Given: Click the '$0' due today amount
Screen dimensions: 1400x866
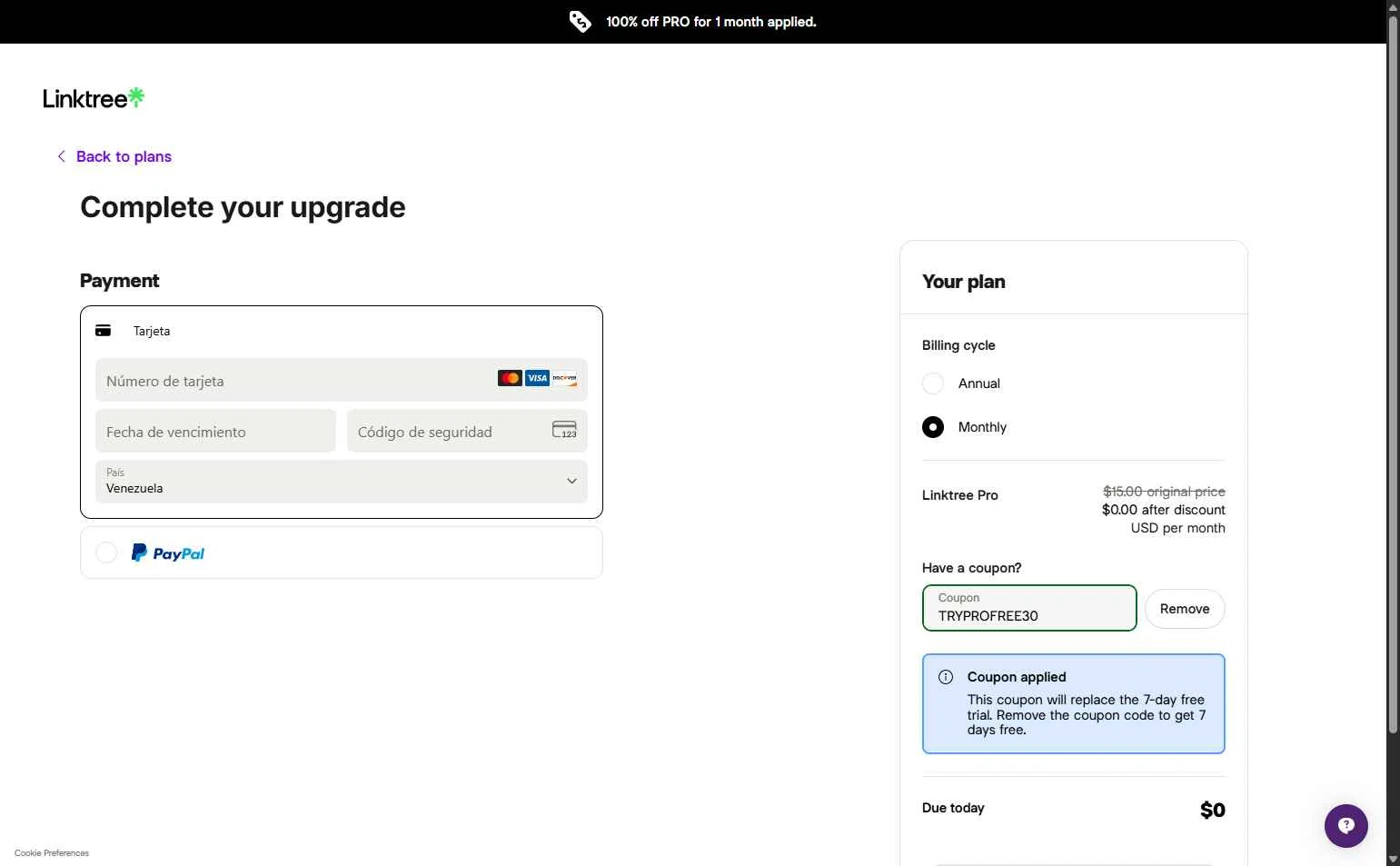Looking at the screenshot, I should [1213, 810].
